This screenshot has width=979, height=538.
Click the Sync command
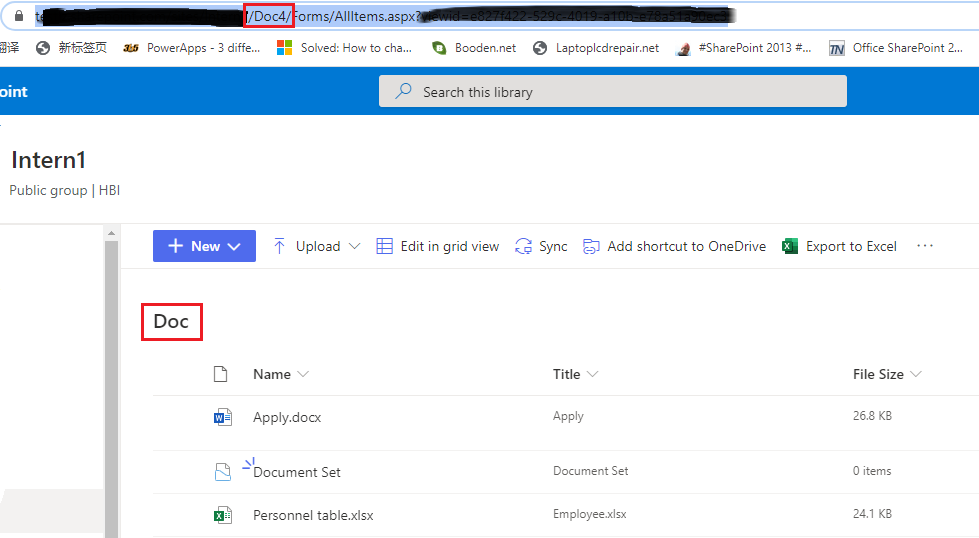coord(541,247)
